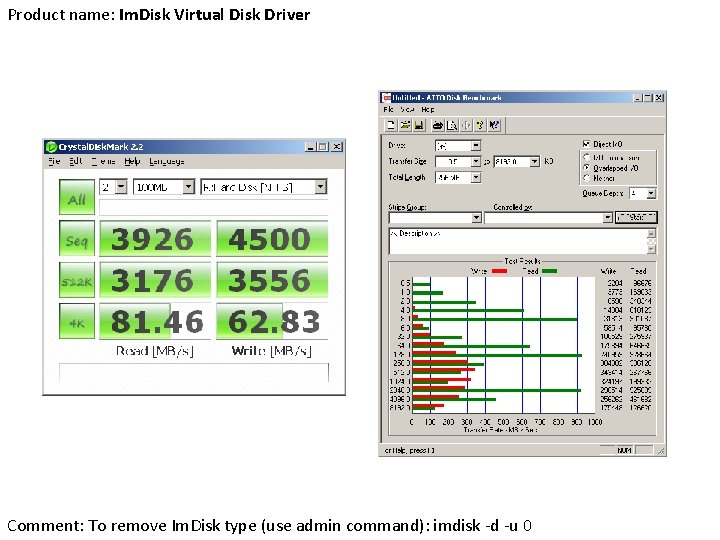This screenshot has width=720, height=540.
Task: Select the Neither radio button
Action: click(586, 178)
